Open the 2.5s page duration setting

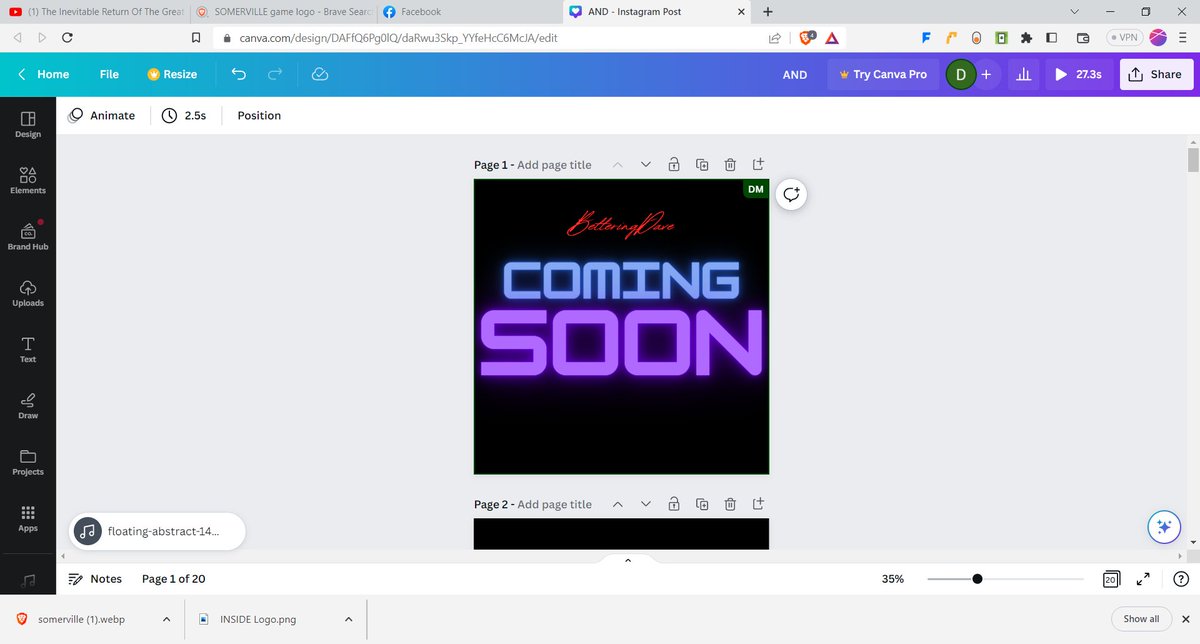(x=184, y=116)
